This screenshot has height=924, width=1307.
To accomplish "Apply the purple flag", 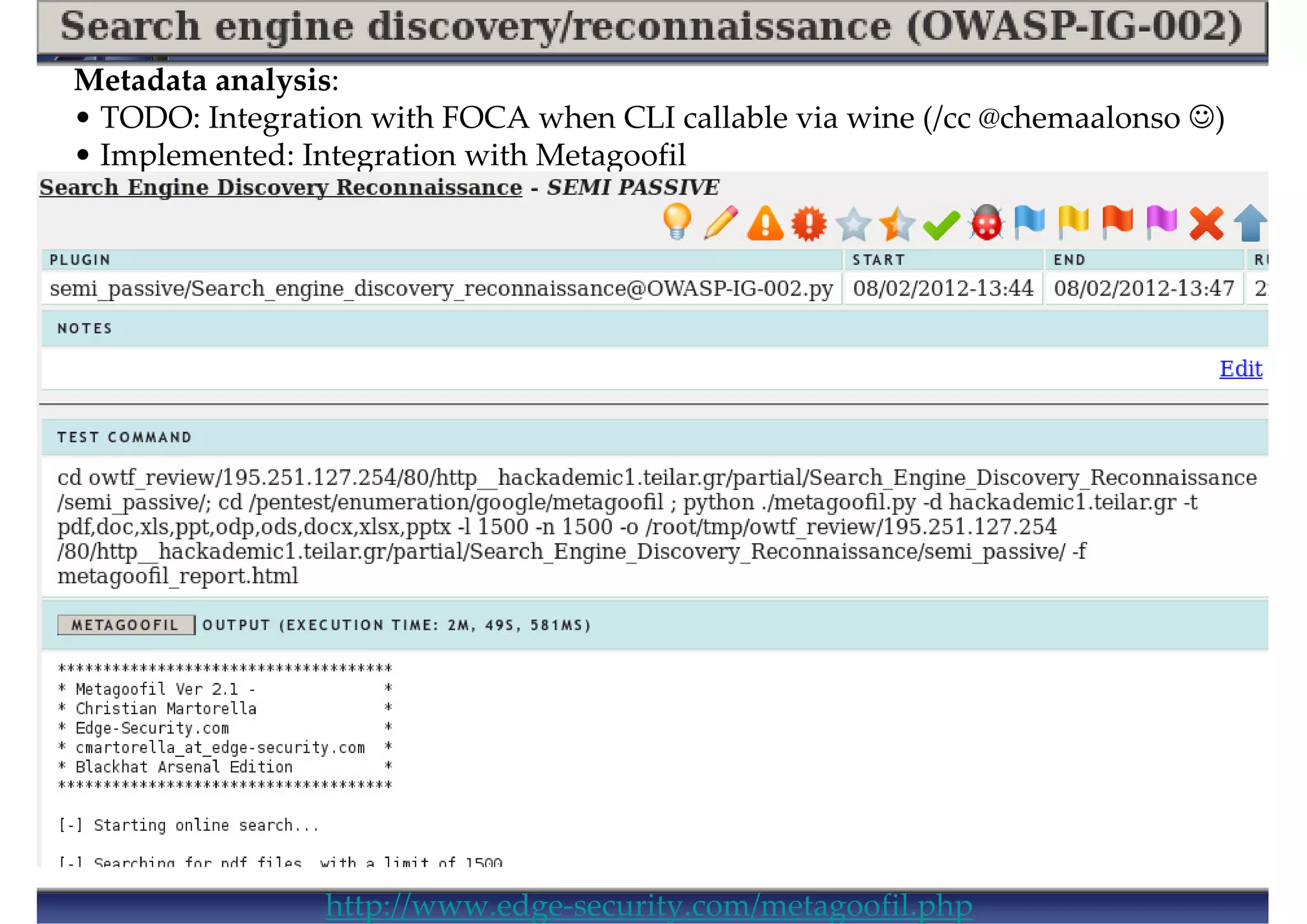I will tap(1161, 223).
